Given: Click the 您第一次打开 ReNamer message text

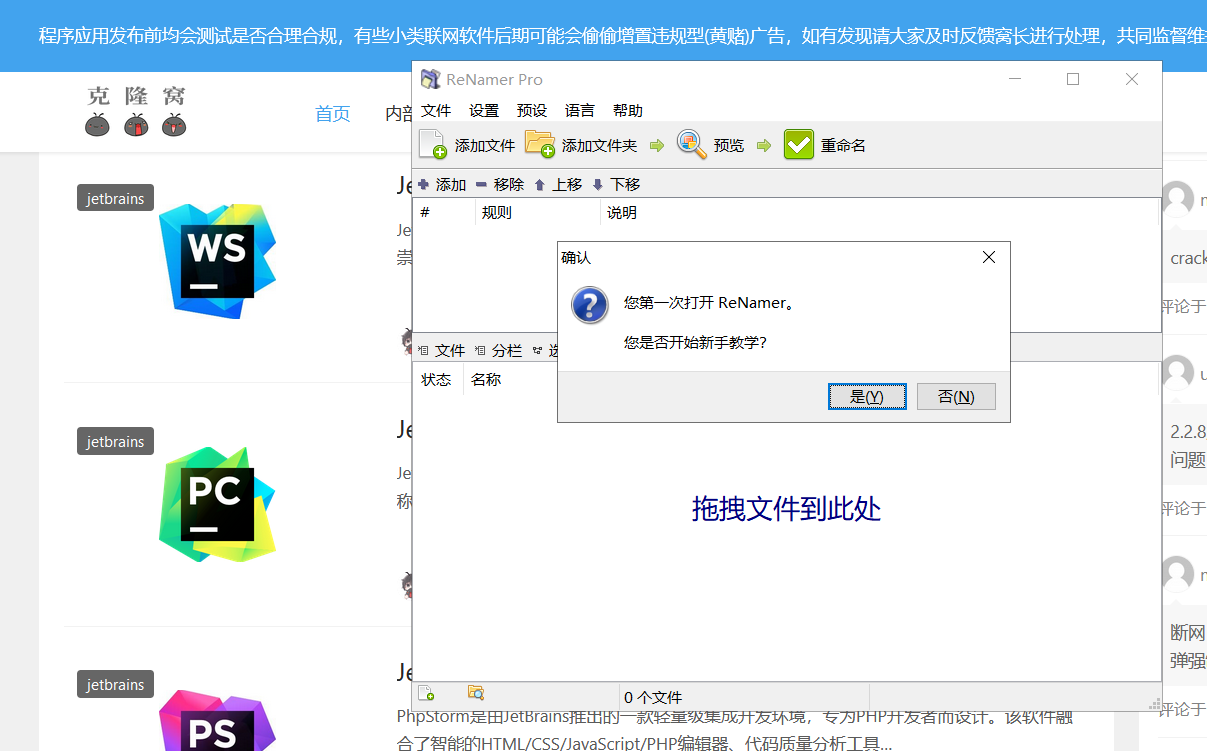Looking at the screenshot, I should coord(710,302).
